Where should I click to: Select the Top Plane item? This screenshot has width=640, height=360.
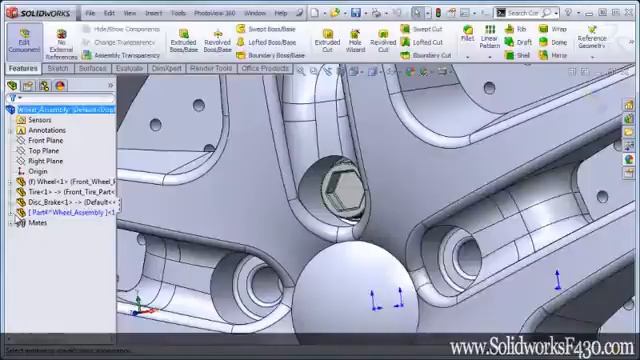pyautogui.click(x=38, y=151)
